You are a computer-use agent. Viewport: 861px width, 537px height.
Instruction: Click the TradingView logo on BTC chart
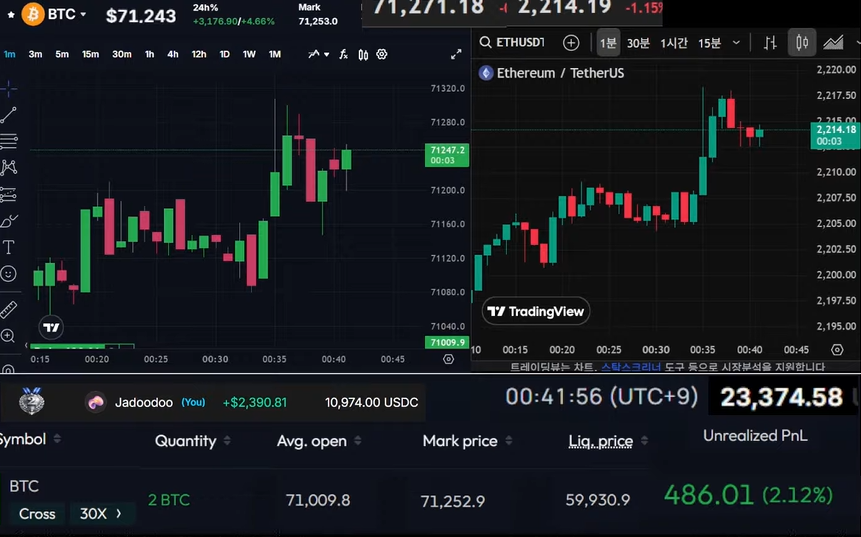pos(51,328)
